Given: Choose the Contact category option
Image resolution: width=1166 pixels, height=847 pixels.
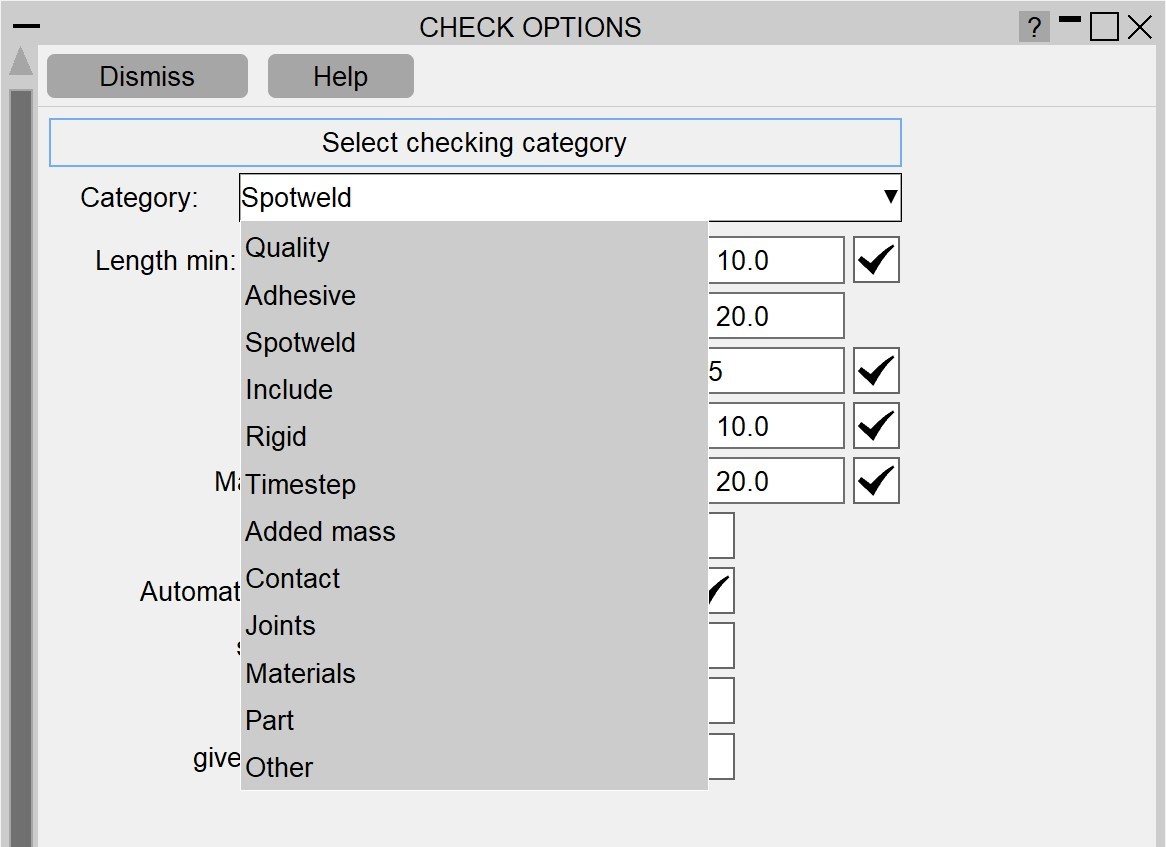Looking at the screenshot, I should point(474,579).
